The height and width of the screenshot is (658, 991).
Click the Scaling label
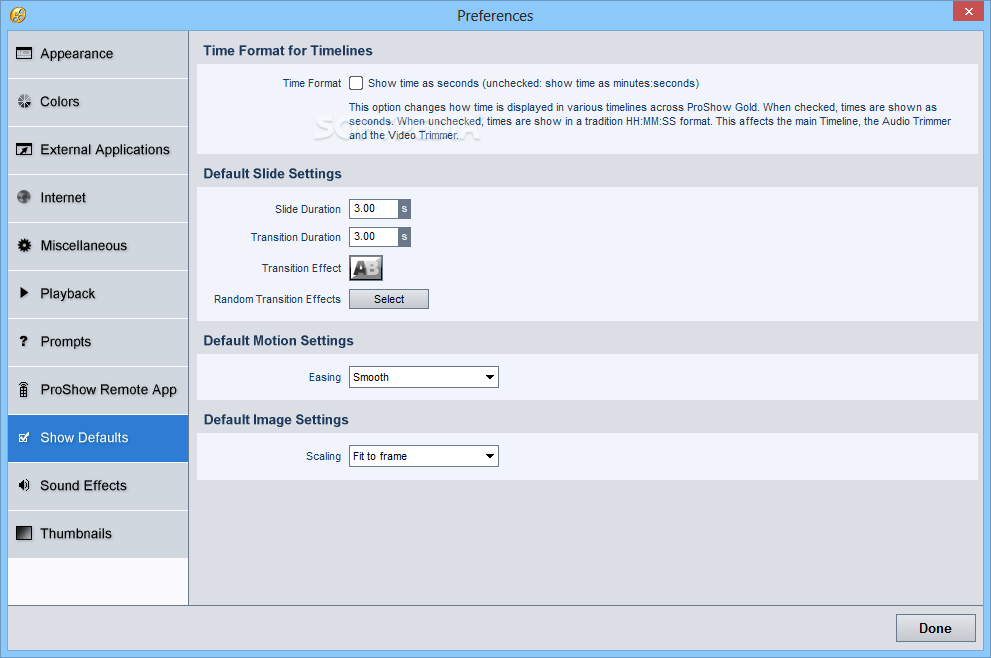(x=323, y=456)
